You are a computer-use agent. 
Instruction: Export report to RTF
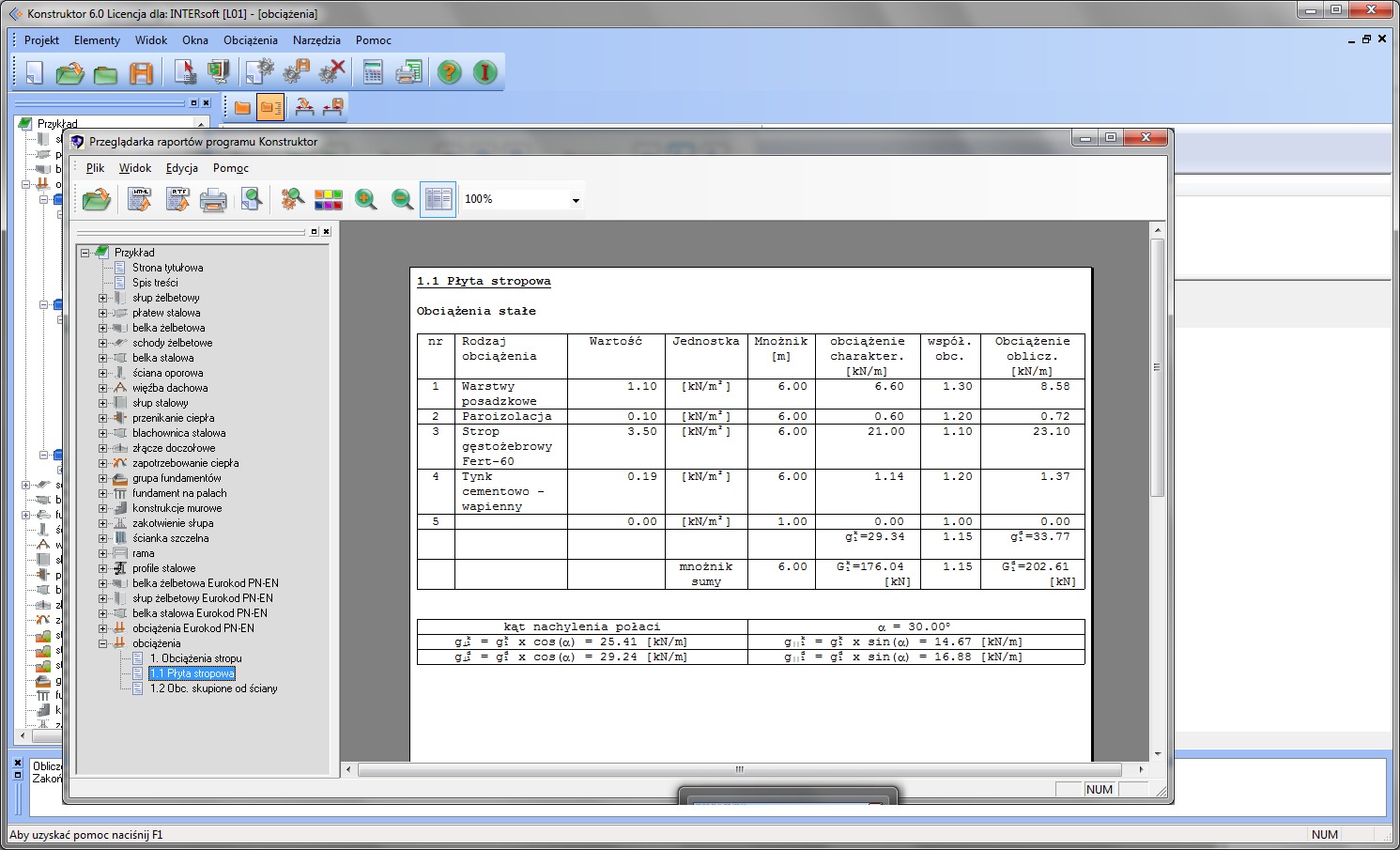[x=177, y=199]
